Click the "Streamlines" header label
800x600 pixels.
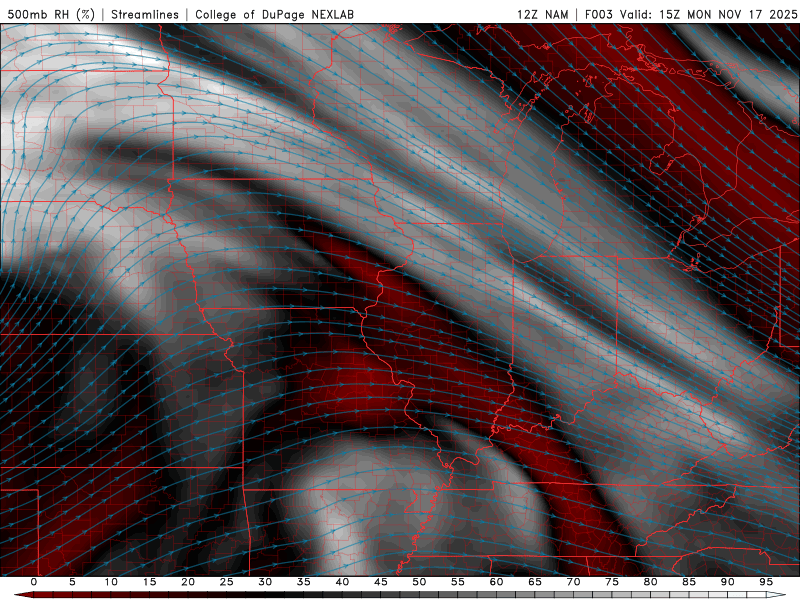tap(145, 14)
